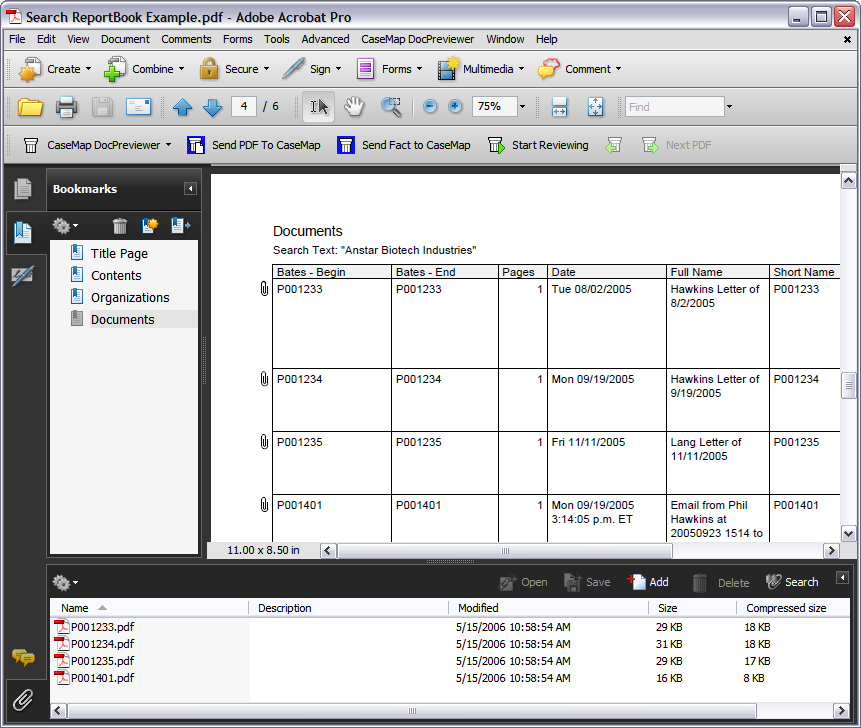
Task: Click Send PDF To CaseMap button
Action: pos(254,145)
